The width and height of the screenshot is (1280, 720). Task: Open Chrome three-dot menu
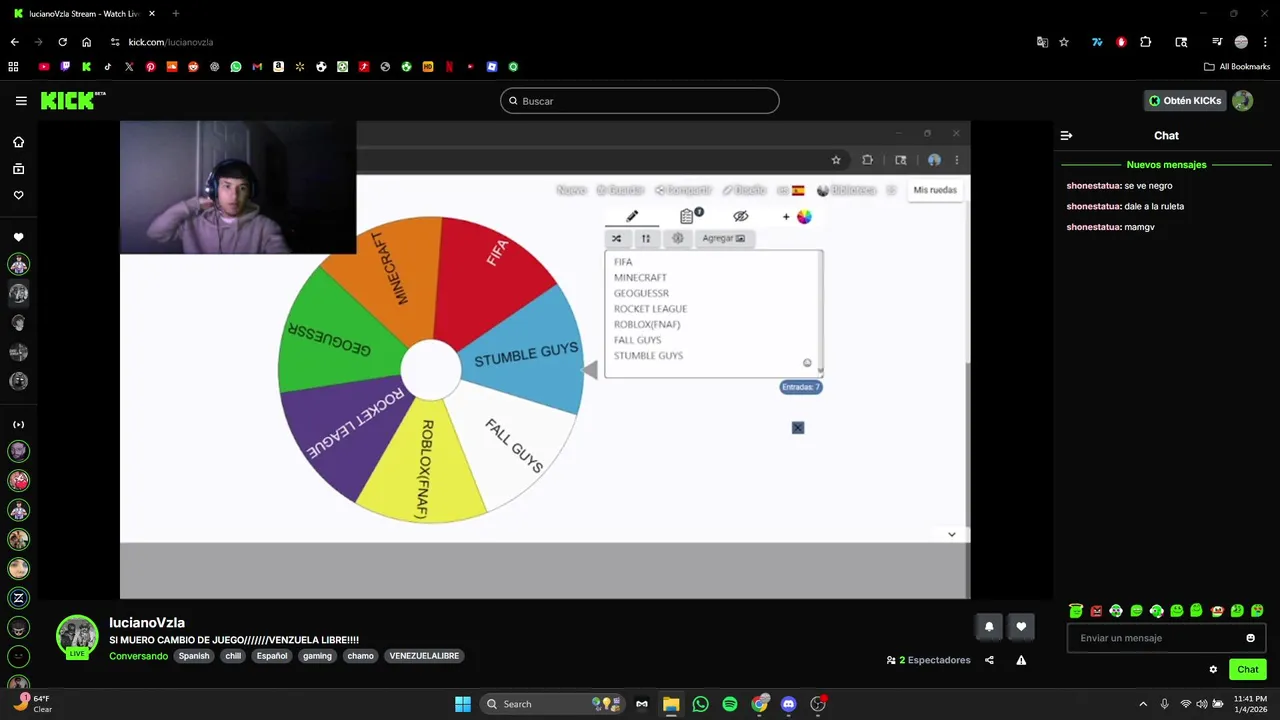tap(1265, 42)
